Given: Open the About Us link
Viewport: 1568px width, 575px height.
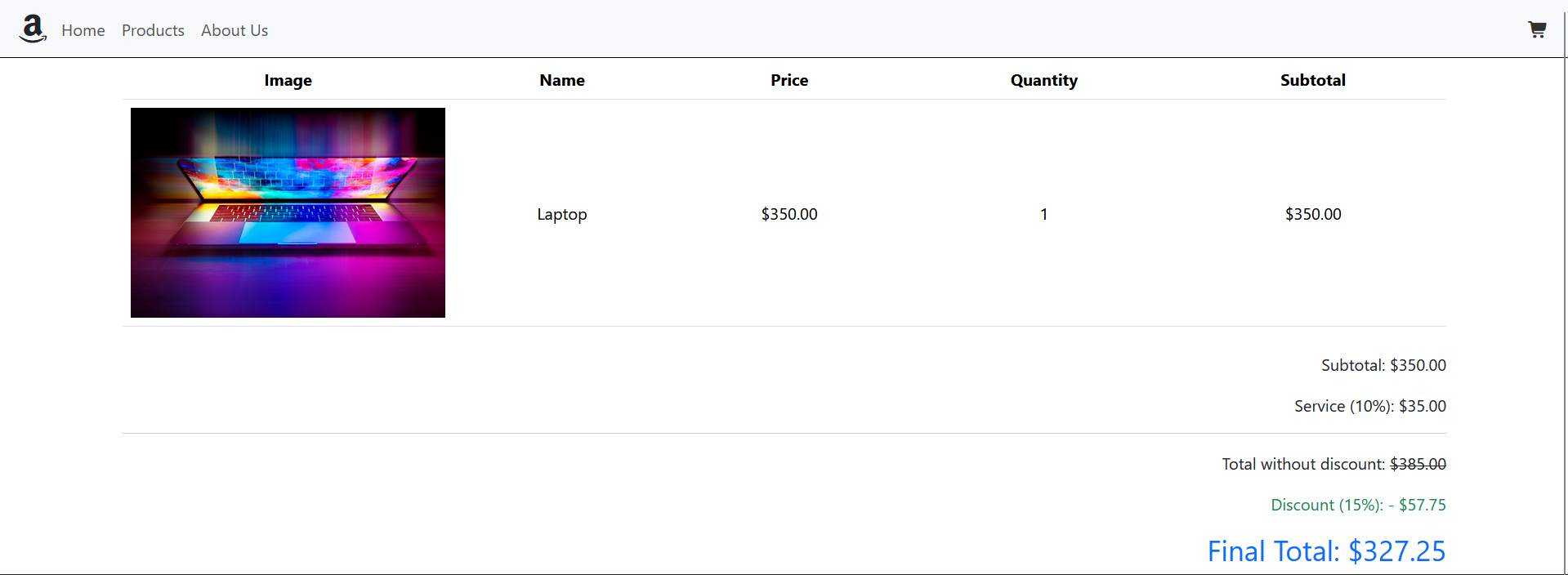Looking at the screenshot, I should pyautogui.click(x=235, y=30).
